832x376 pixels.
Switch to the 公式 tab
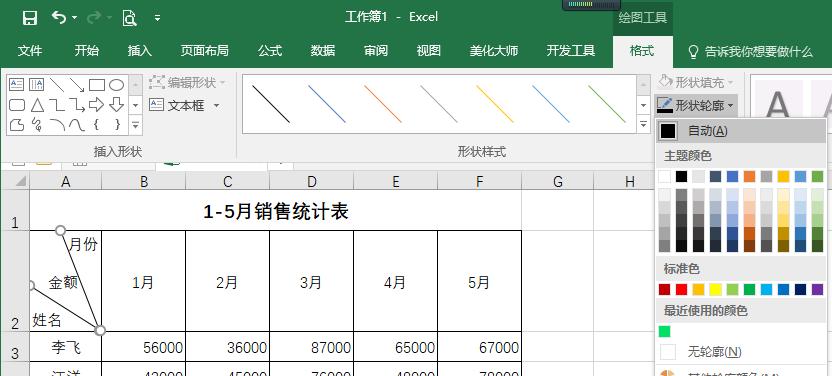click(270, 51)
